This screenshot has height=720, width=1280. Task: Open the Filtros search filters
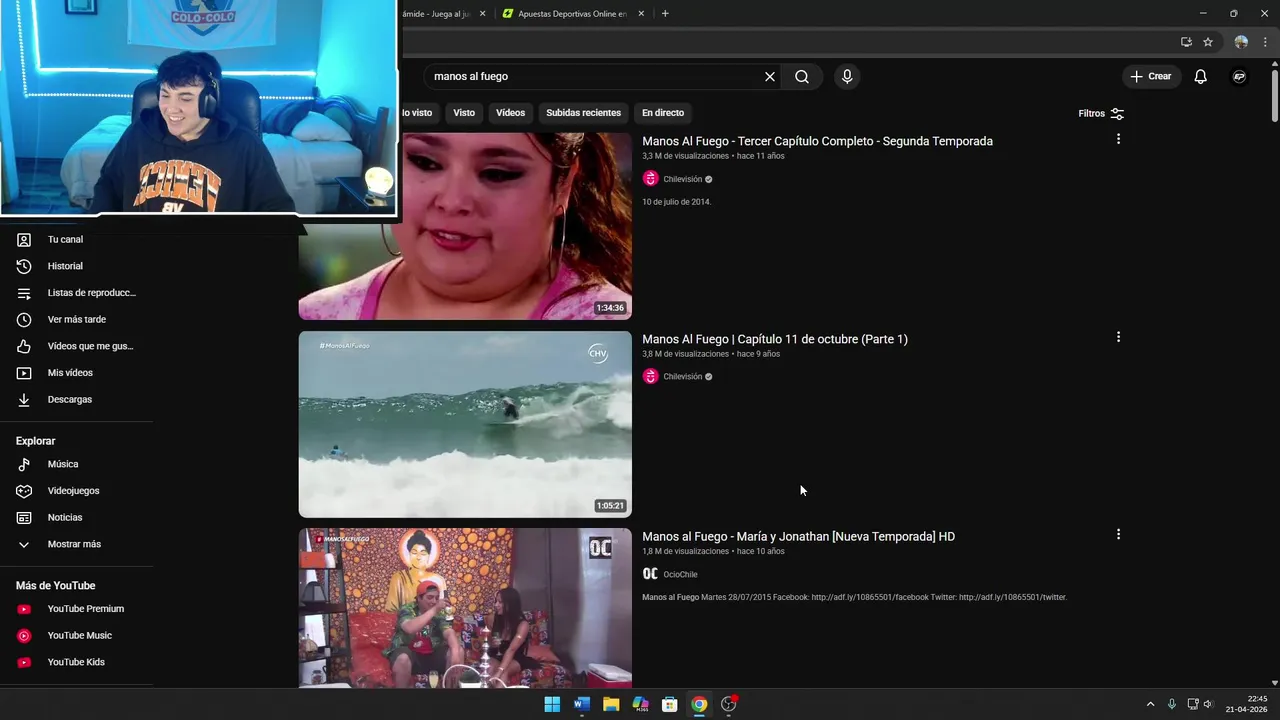click(x=1101, y=114)
